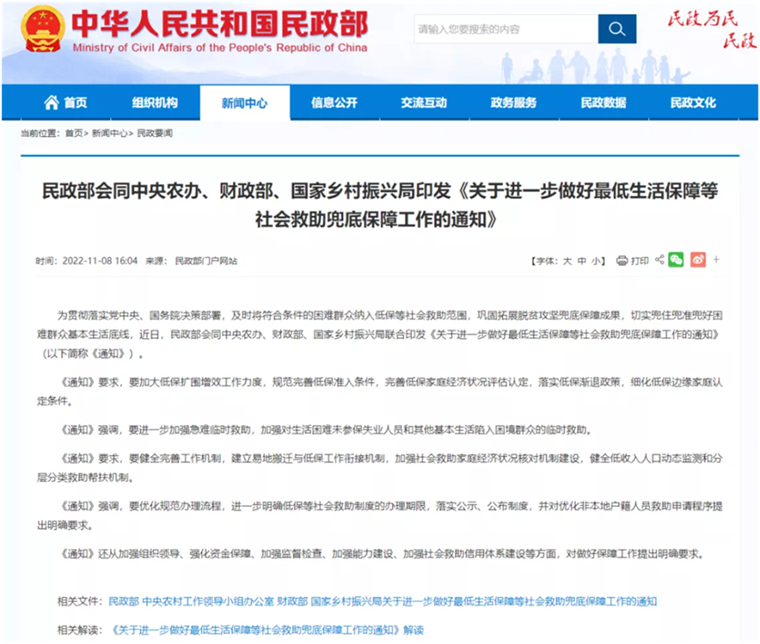Share via the green WeChat icon
The image size is (760, 644).
[x=676, y=260]
